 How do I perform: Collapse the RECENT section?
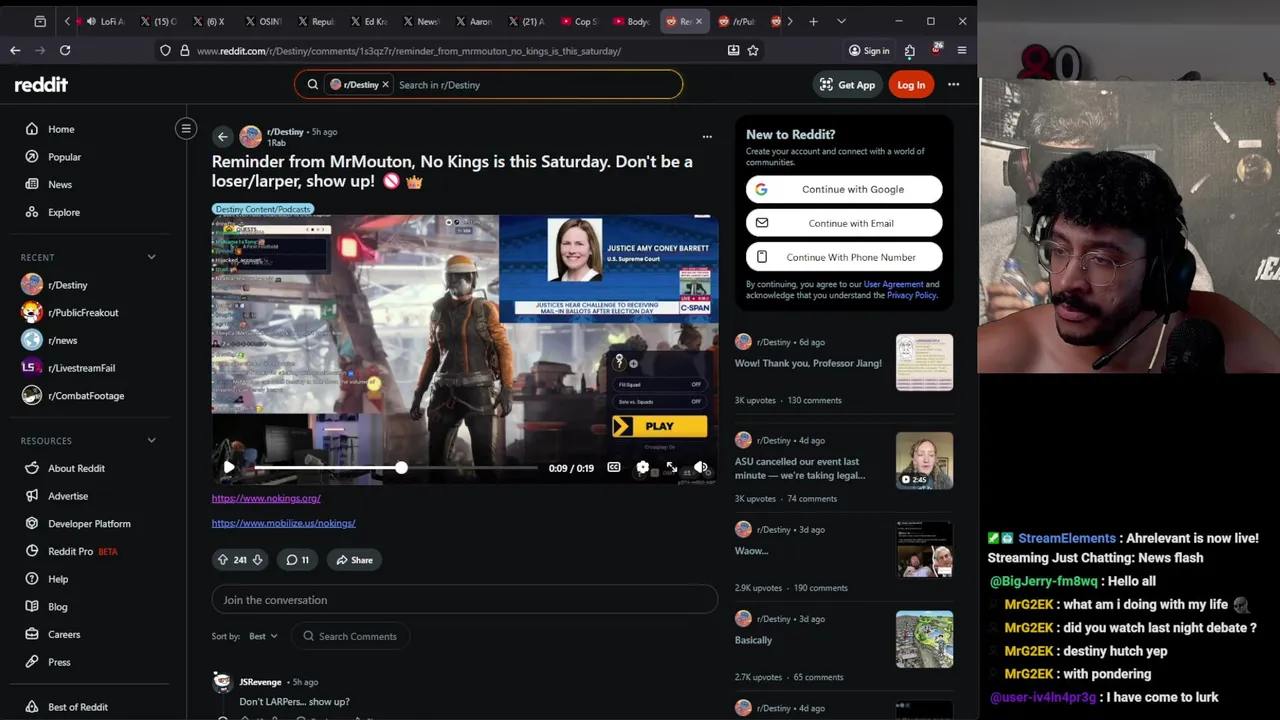click(x=152, y=257)
